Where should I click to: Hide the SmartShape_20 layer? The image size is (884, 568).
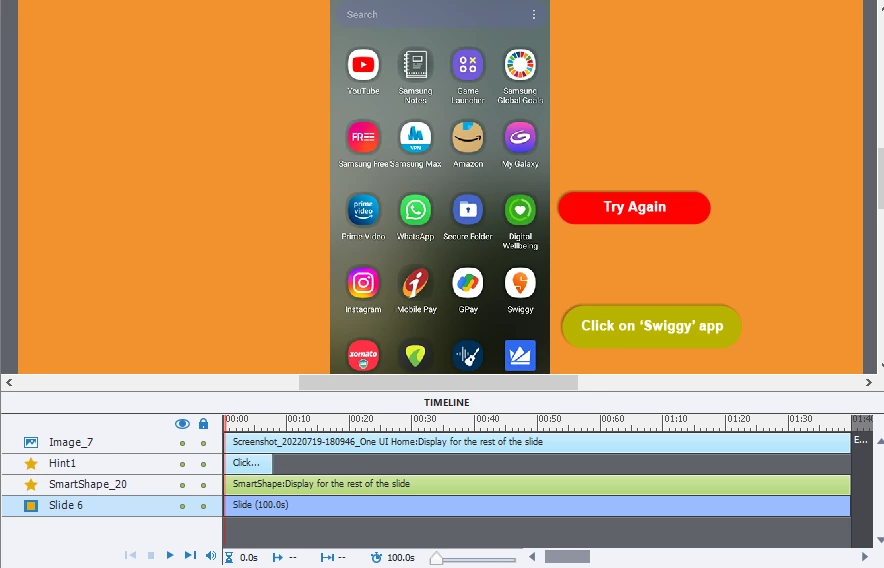pos(182,485)
